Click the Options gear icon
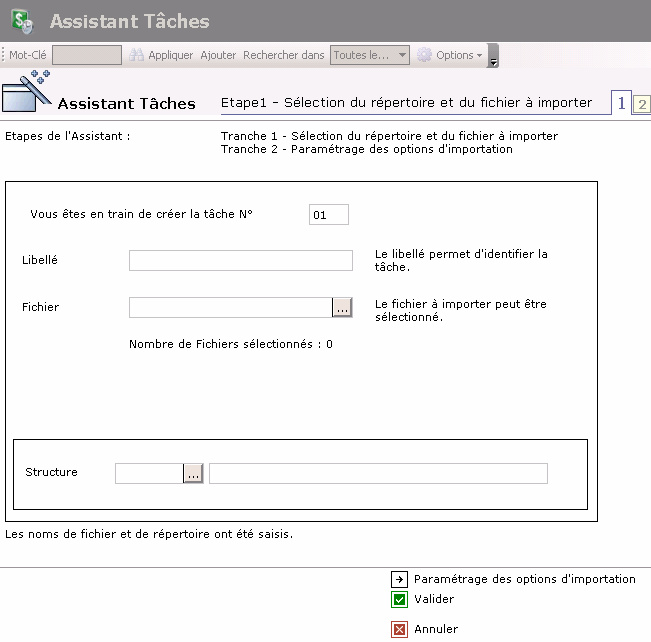 (x=424, y=55)
